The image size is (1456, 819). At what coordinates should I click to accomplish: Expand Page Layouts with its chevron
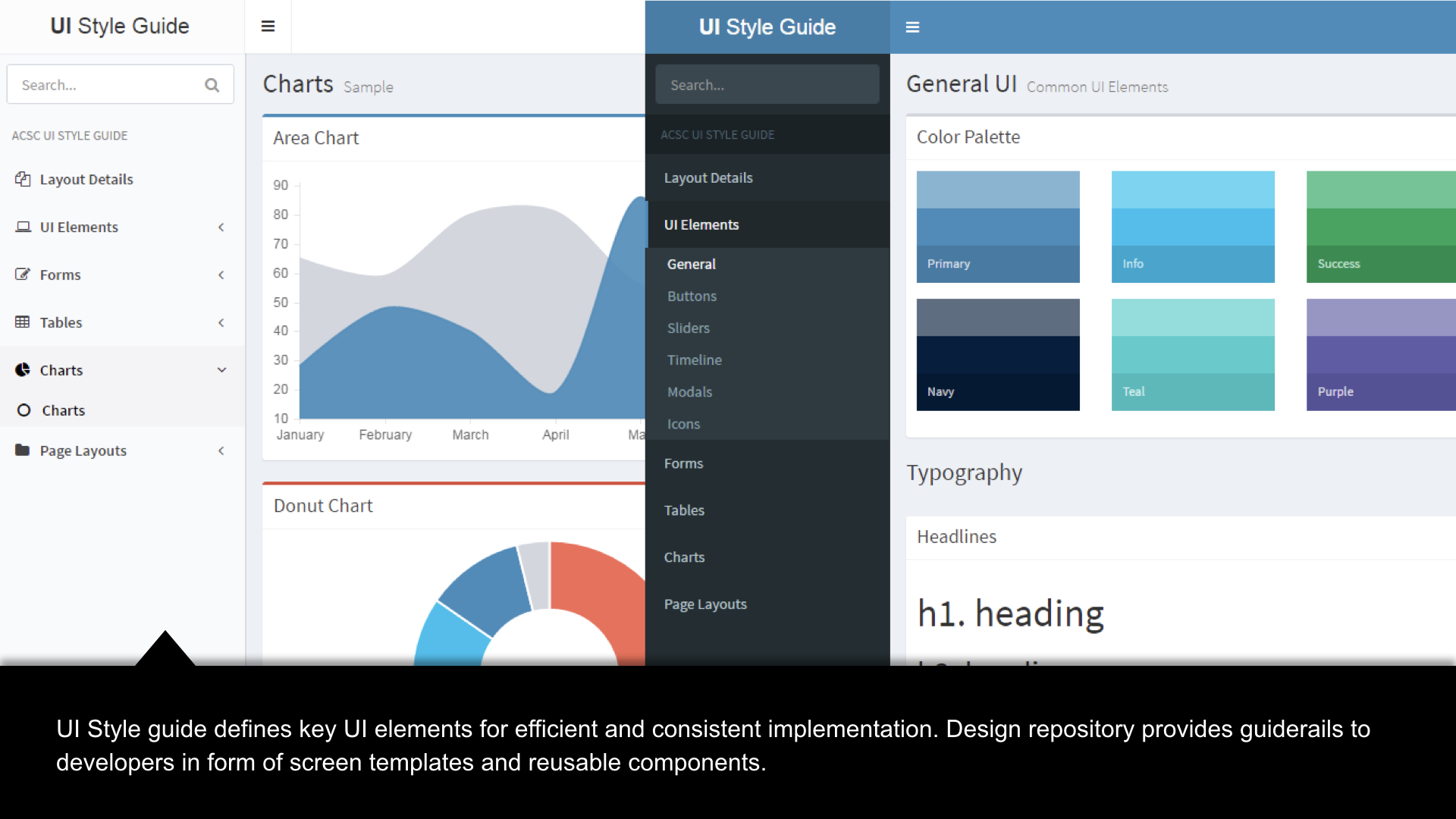[x=221, y=450]
